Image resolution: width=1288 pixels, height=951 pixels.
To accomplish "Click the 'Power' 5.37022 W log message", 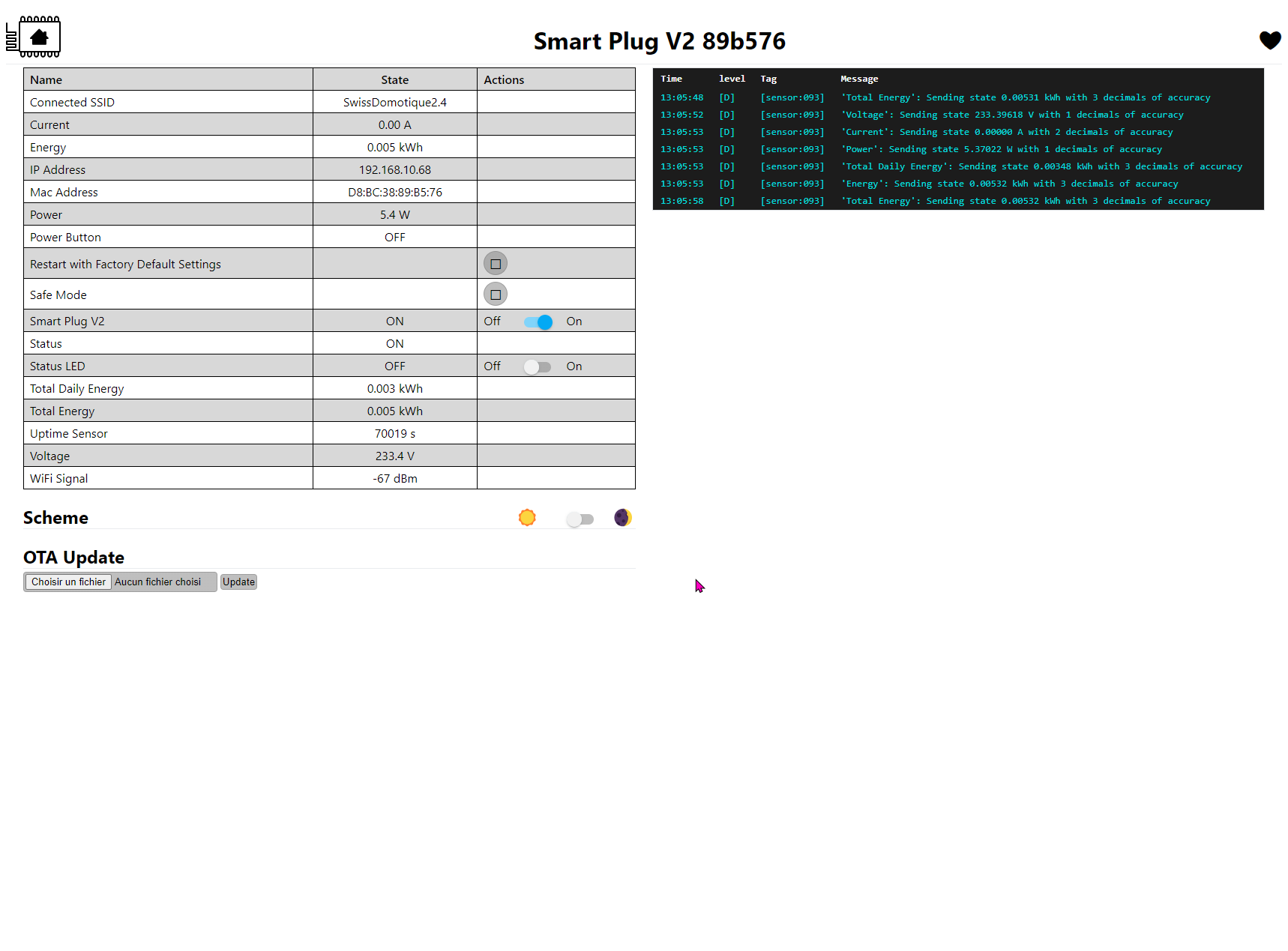I will click(1001, 149).
